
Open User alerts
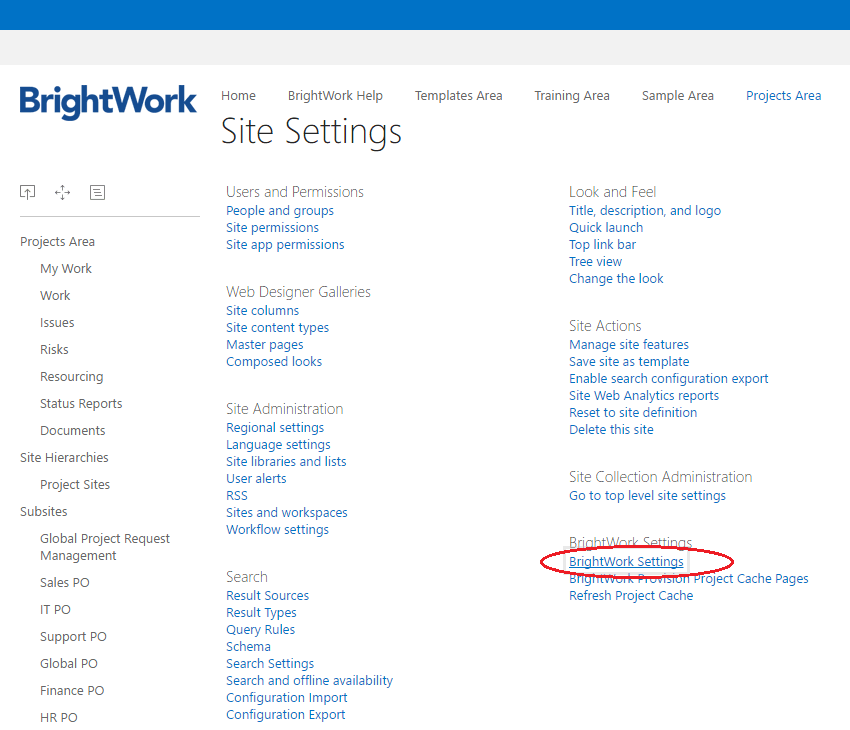click(256, 479)
